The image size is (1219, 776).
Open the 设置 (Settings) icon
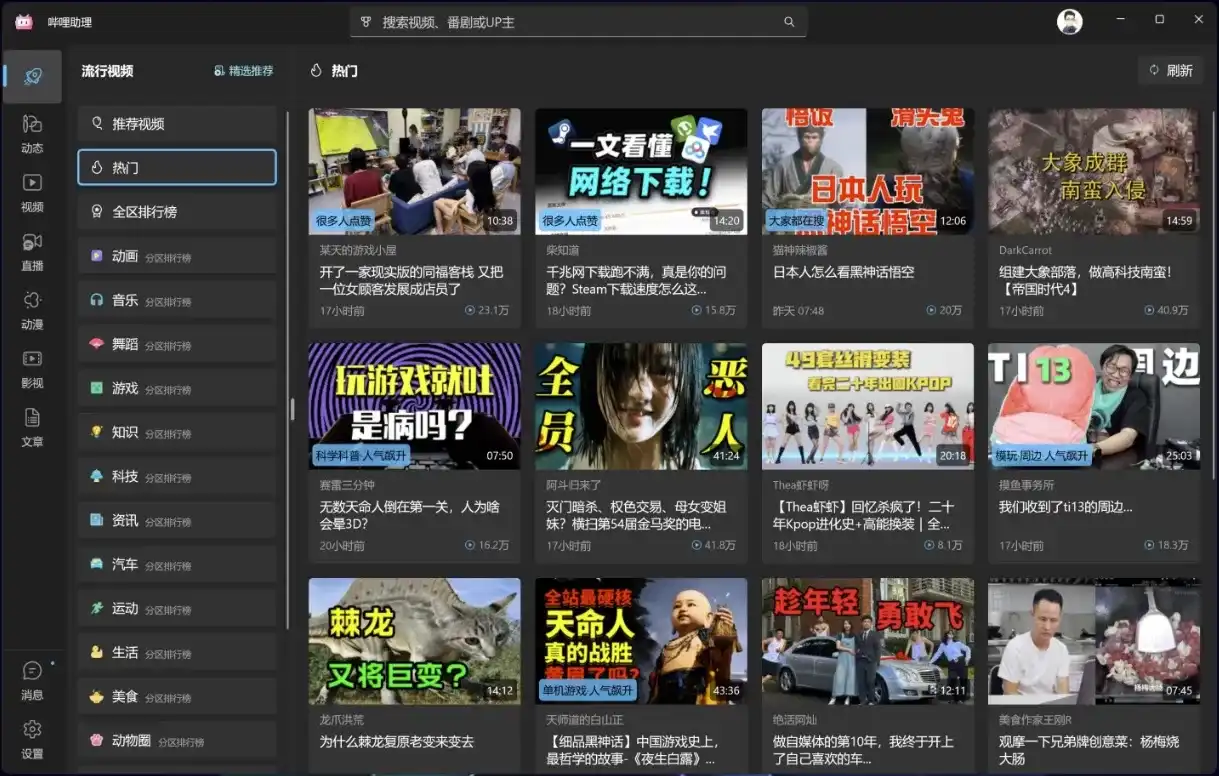(31, 737)
